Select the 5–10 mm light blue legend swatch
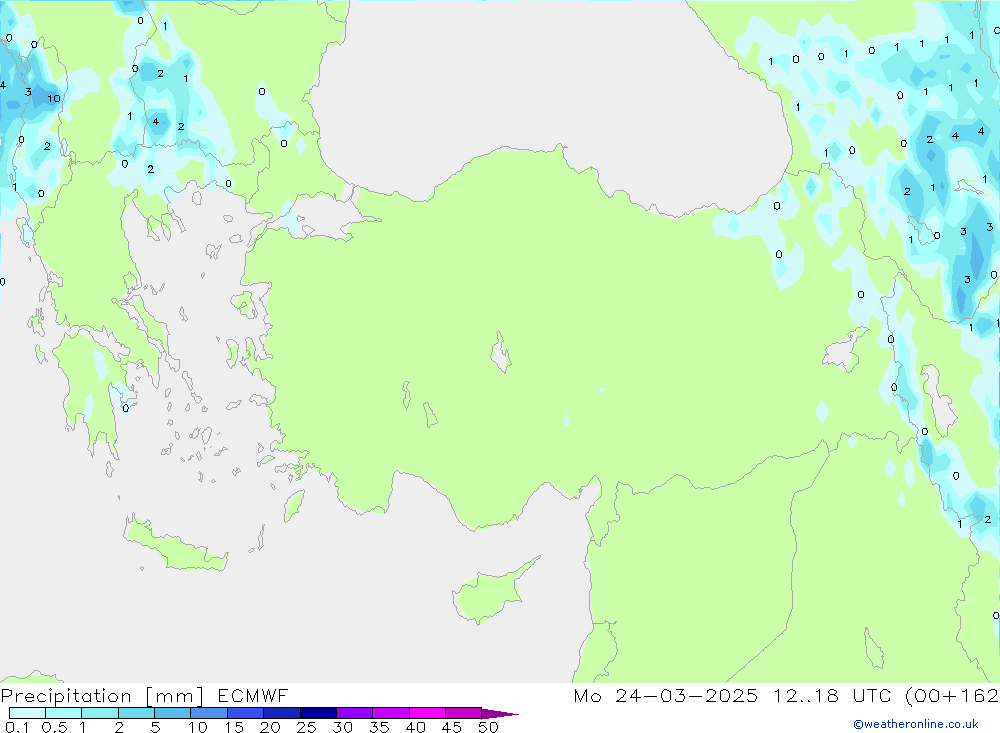Image resolution: width=1000 pixels, height=733 pixels. pos(173,713)
